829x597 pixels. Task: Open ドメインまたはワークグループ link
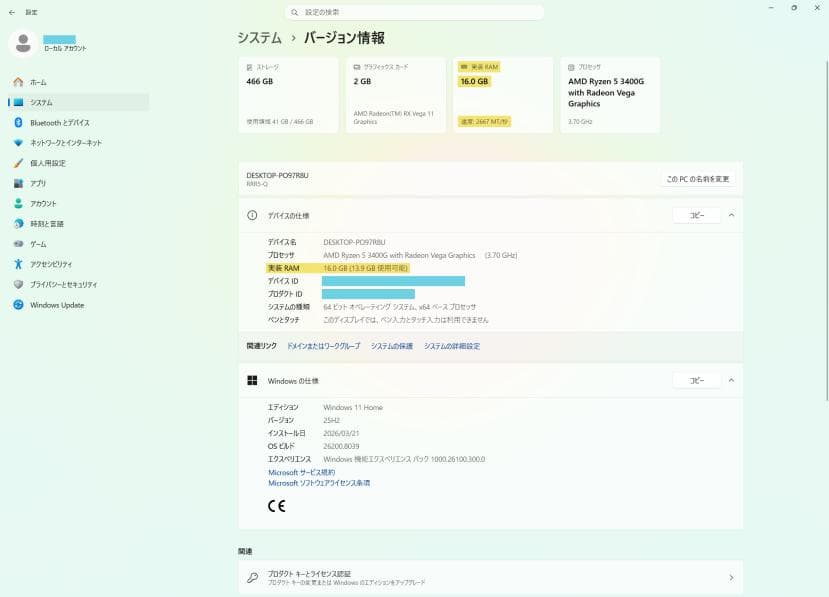click(324, 346)
